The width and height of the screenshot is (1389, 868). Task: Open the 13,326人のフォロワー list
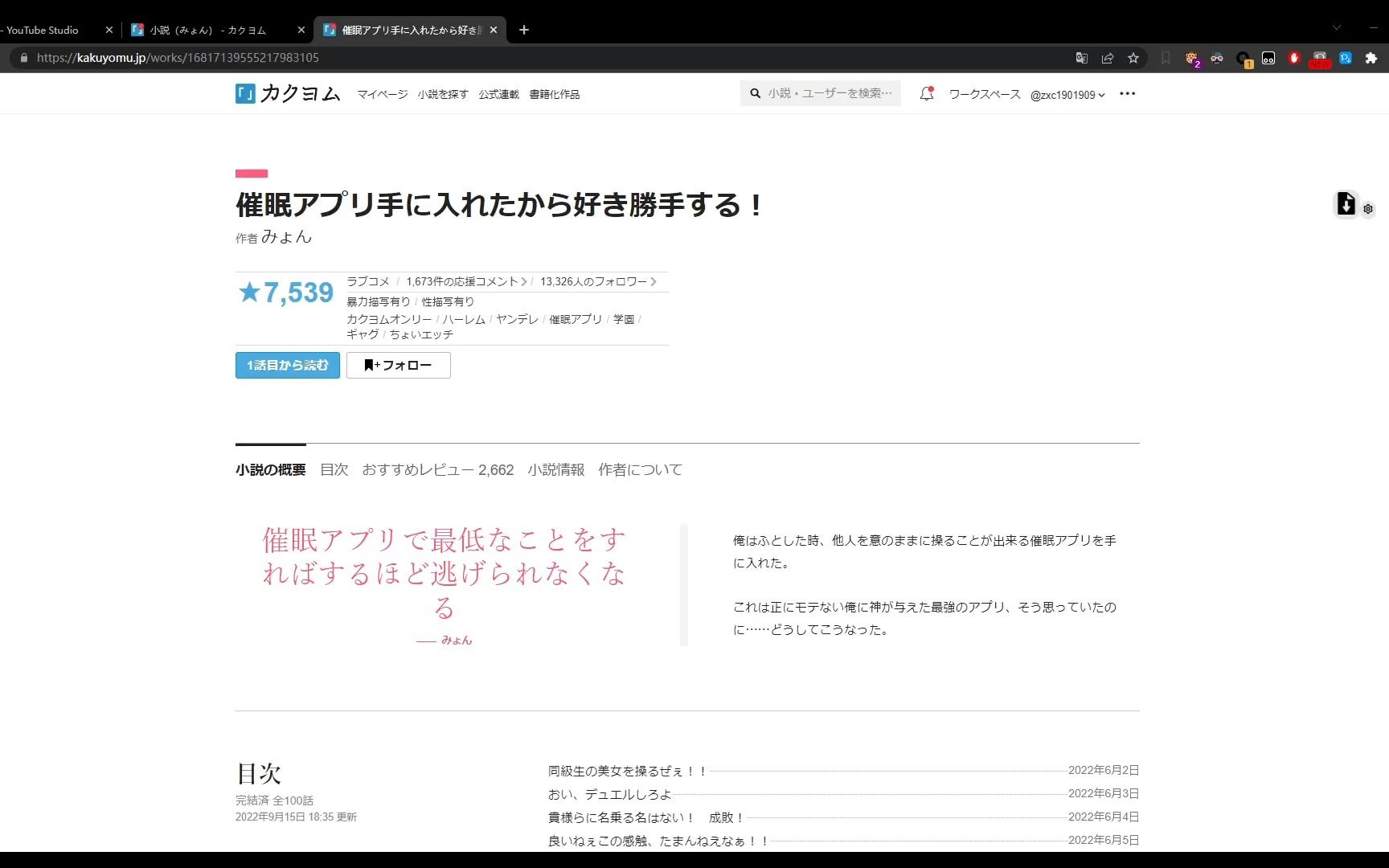(598, 281)
